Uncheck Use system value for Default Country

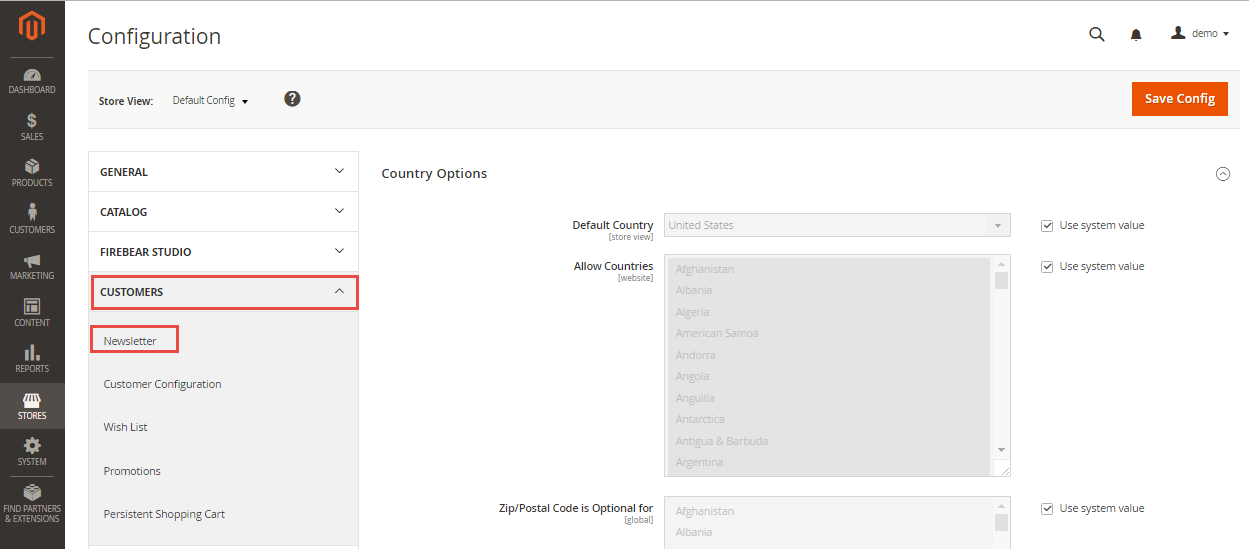[x=1047, y=226]
